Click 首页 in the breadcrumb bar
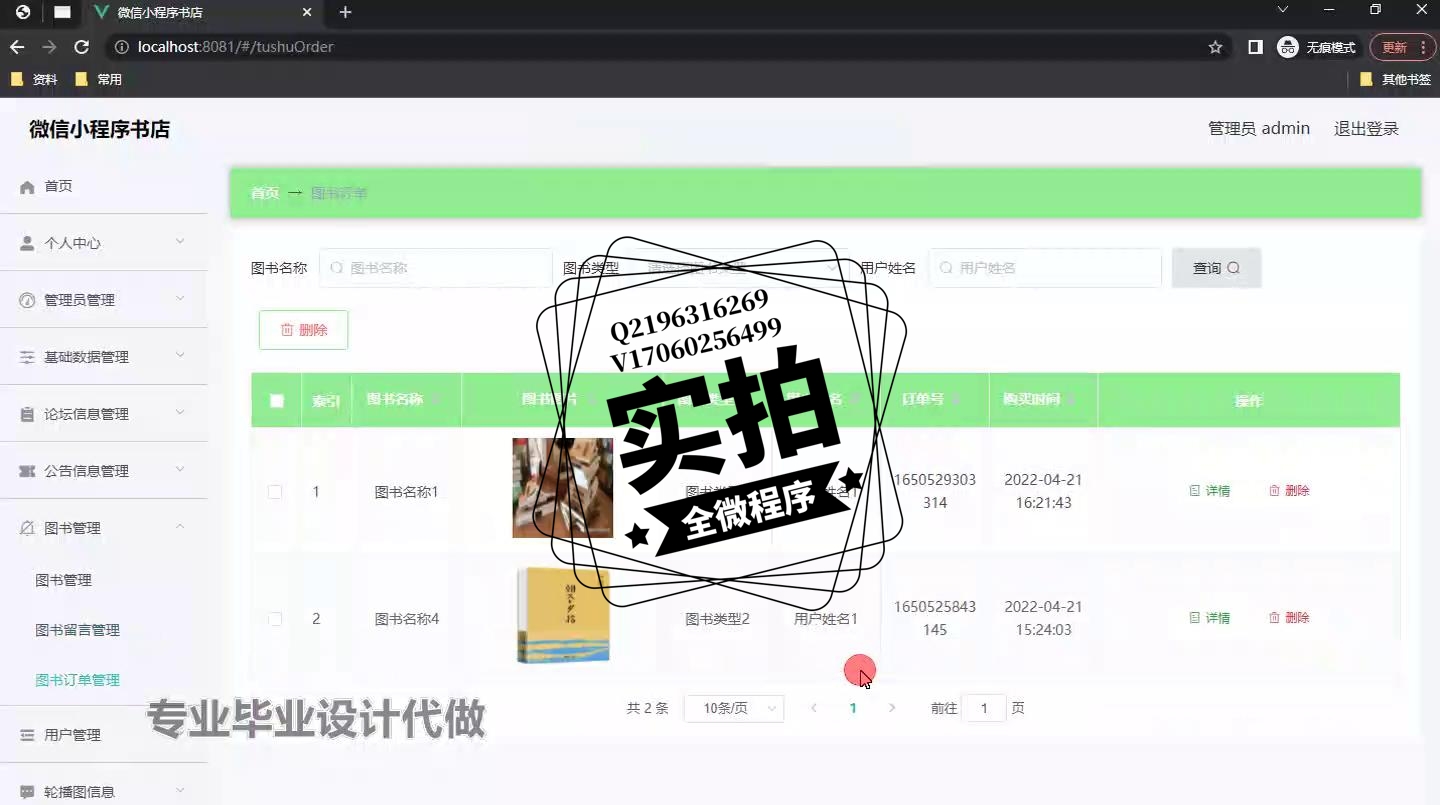The image size is (1440, 805). tap(265, 193)
